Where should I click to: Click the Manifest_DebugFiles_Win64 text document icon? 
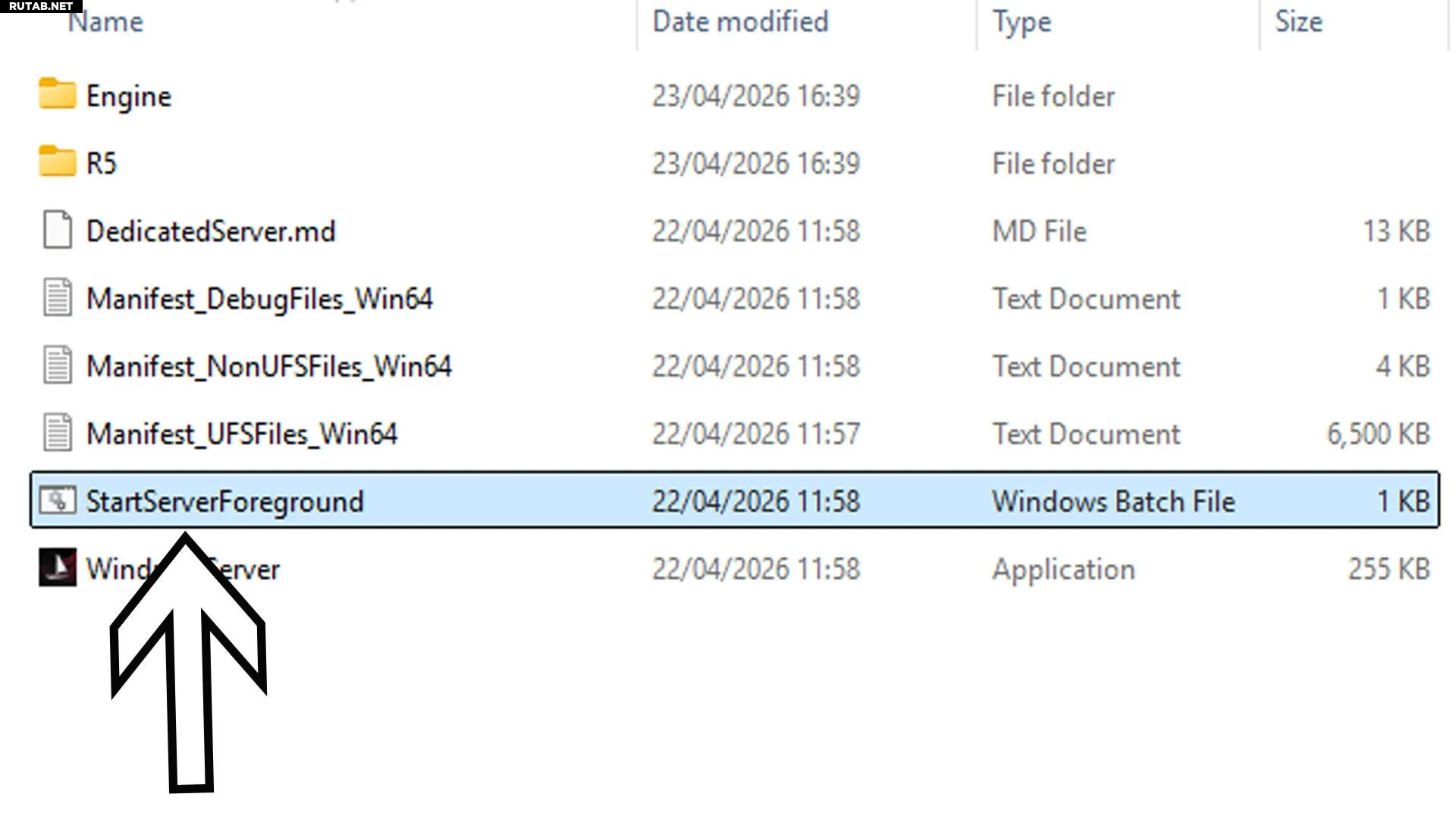[x=57, y=297]
